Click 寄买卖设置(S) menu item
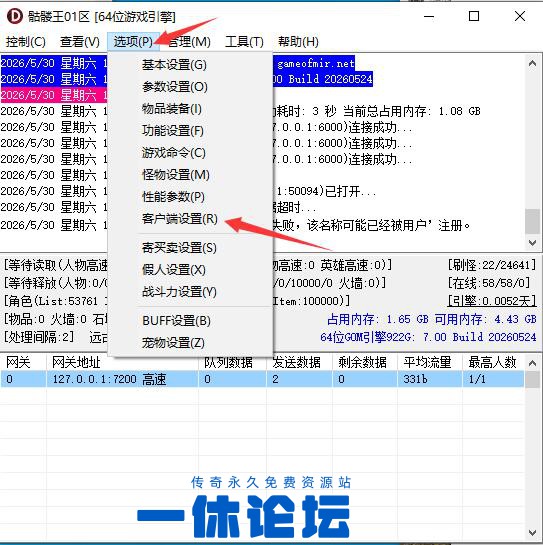This screenshot has width=543, height=545. [x=190, y=248]
